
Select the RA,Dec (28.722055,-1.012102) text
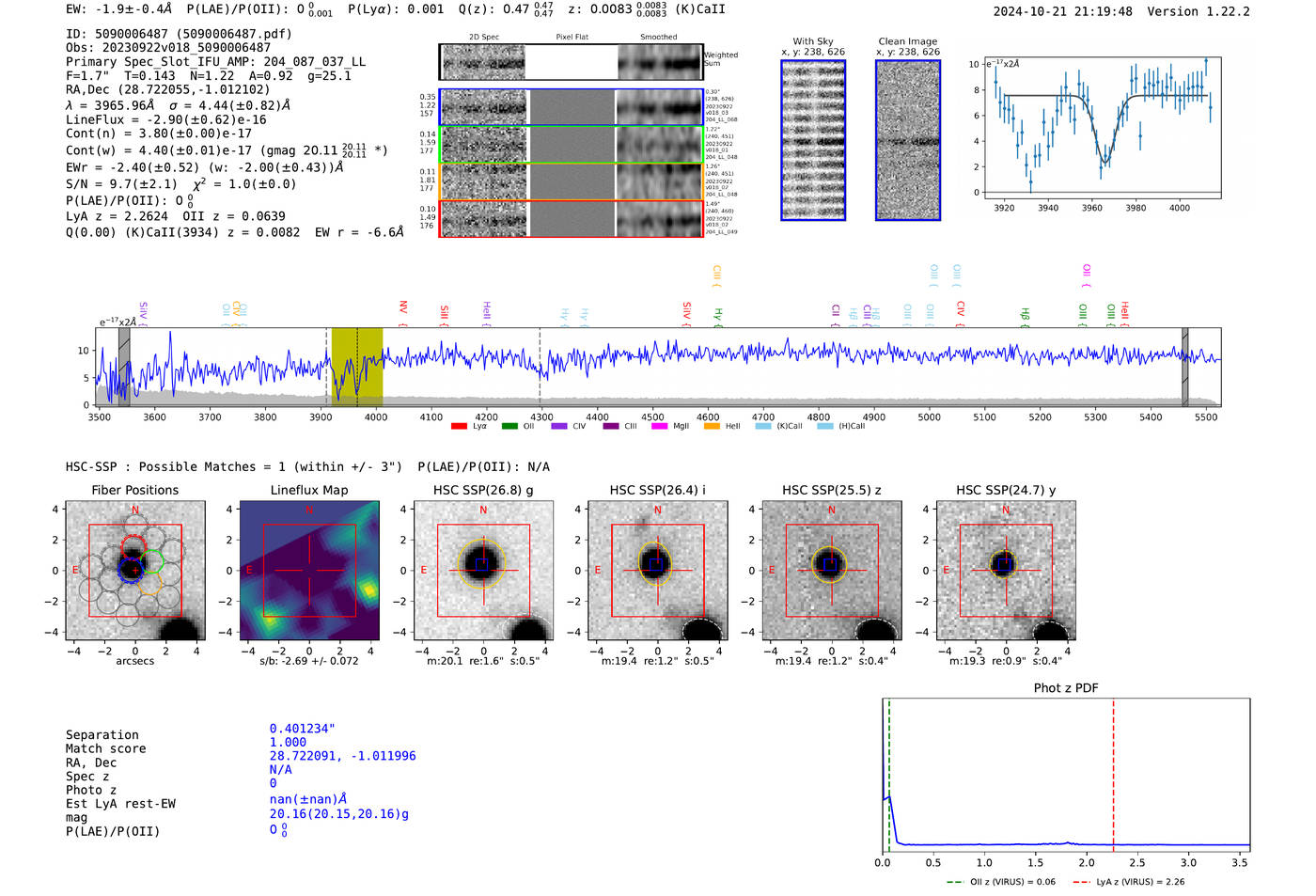tap(167, 89)
